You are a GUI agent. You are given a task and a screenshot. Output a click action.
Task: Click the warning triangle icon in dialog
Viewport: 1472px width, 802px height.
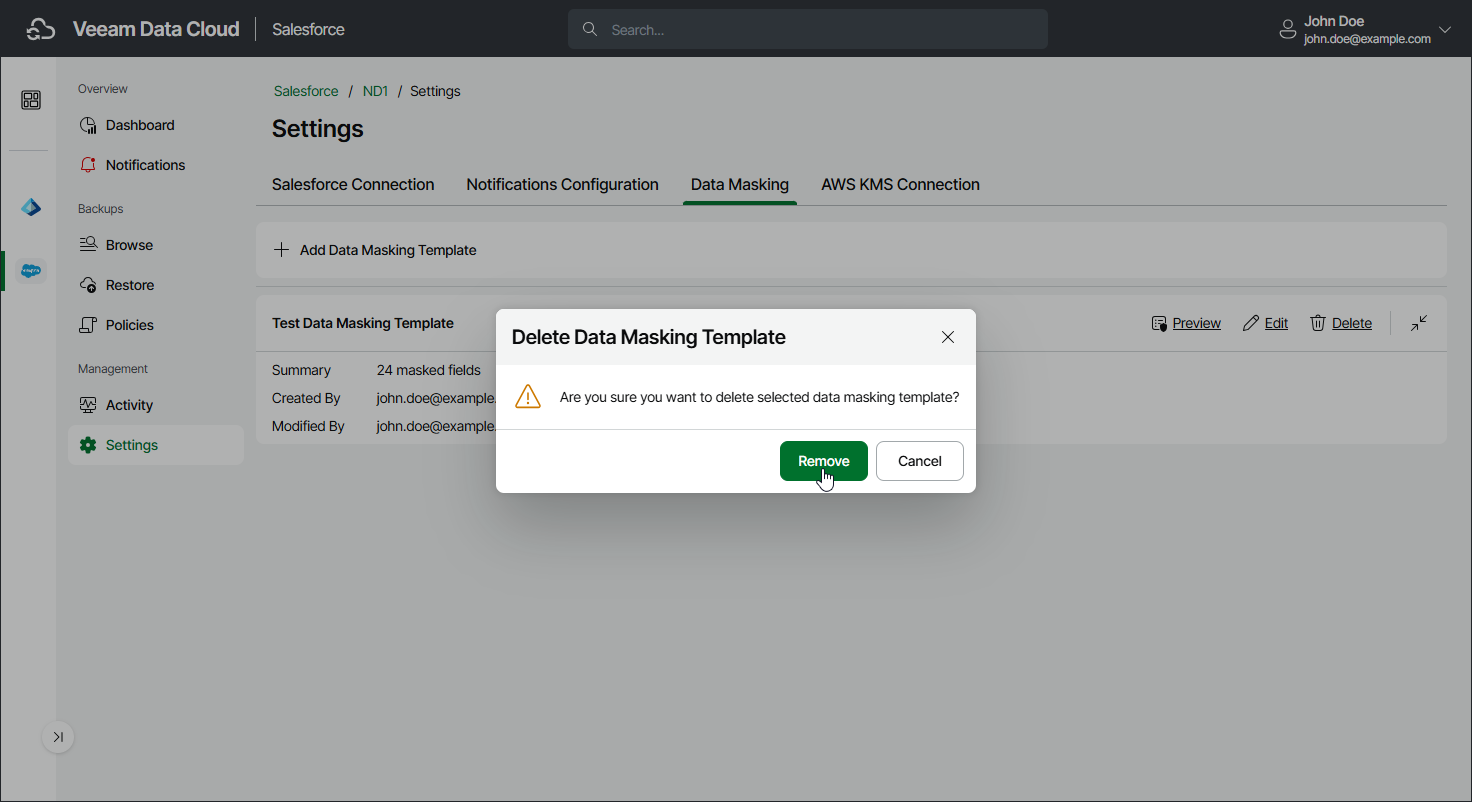coord(528,397)
